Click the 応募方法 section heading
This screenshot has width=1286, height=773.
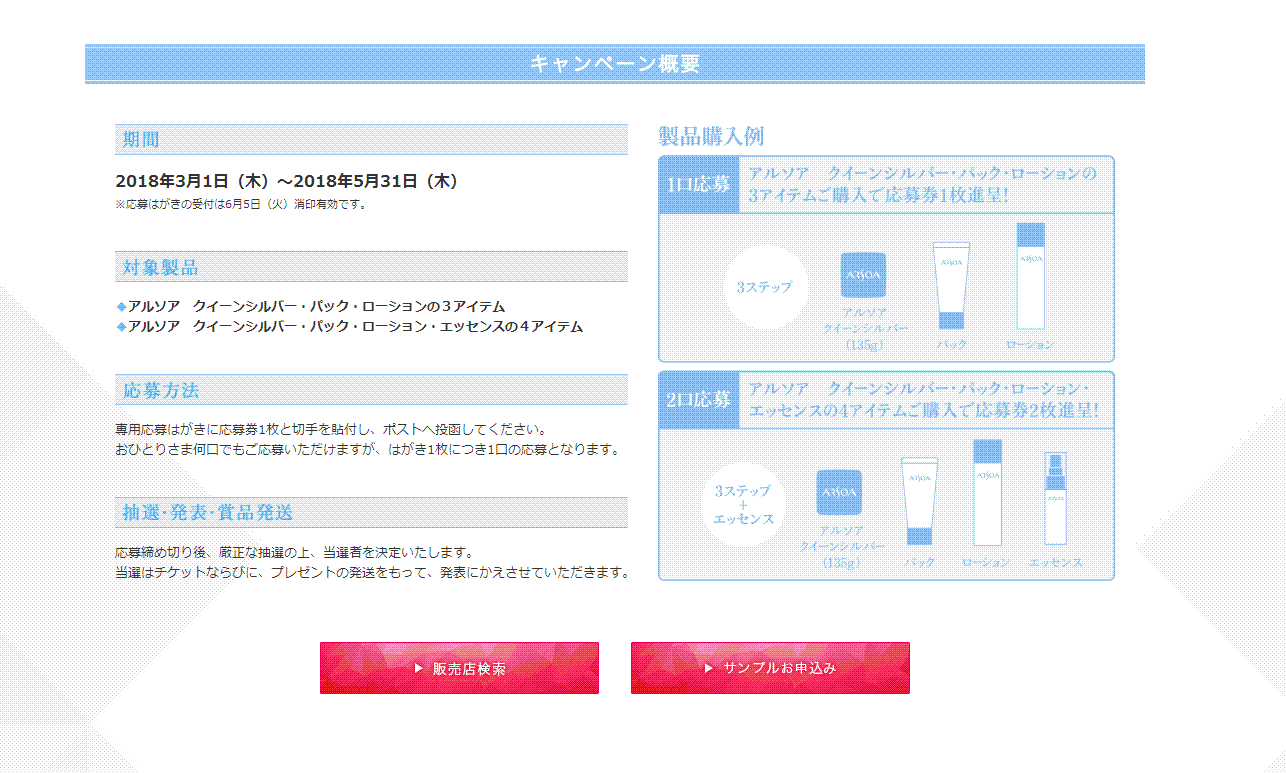[371, 390]
